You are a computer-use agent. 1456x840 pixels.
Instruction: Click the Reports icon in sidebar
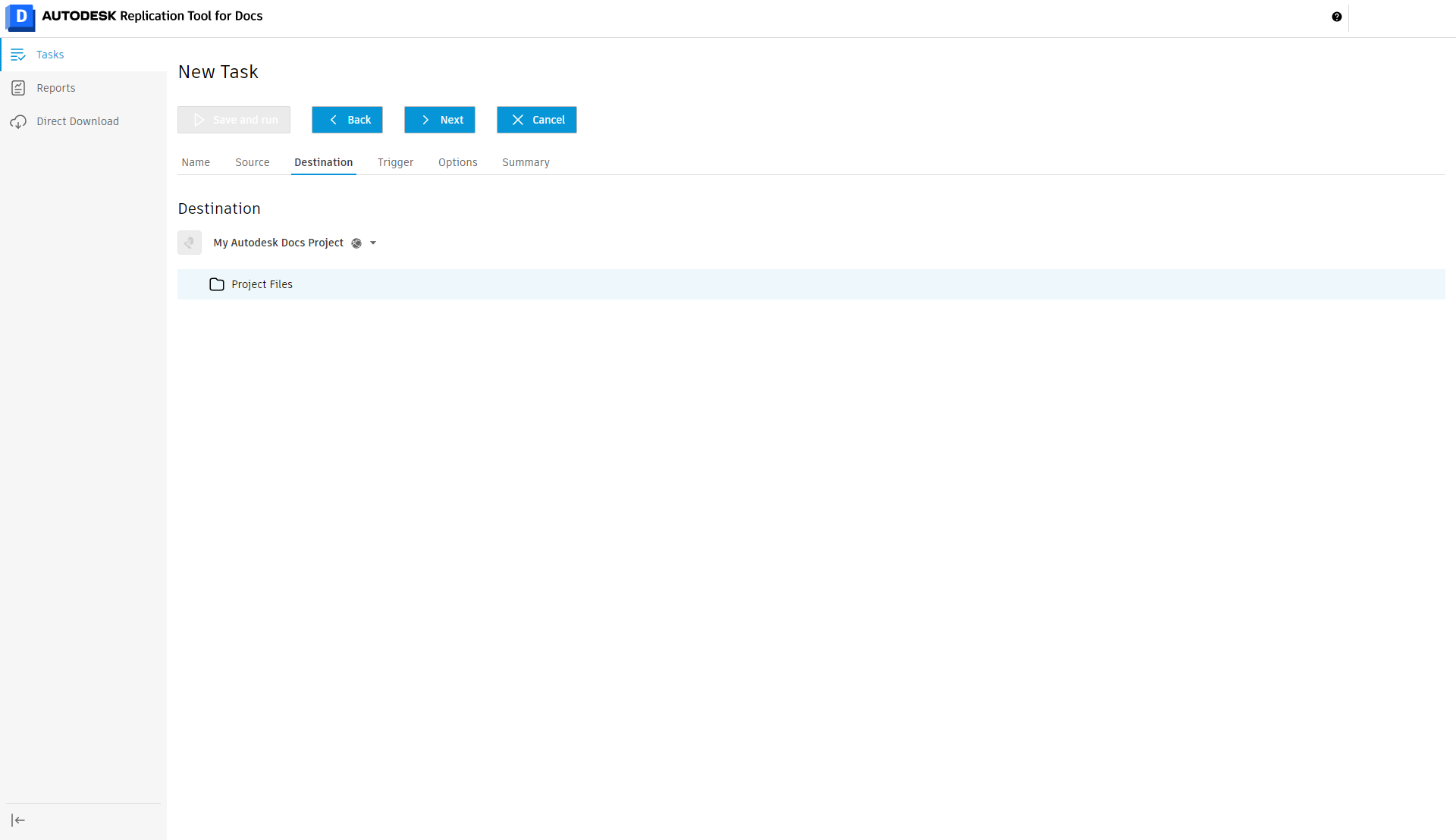point(18,88)
